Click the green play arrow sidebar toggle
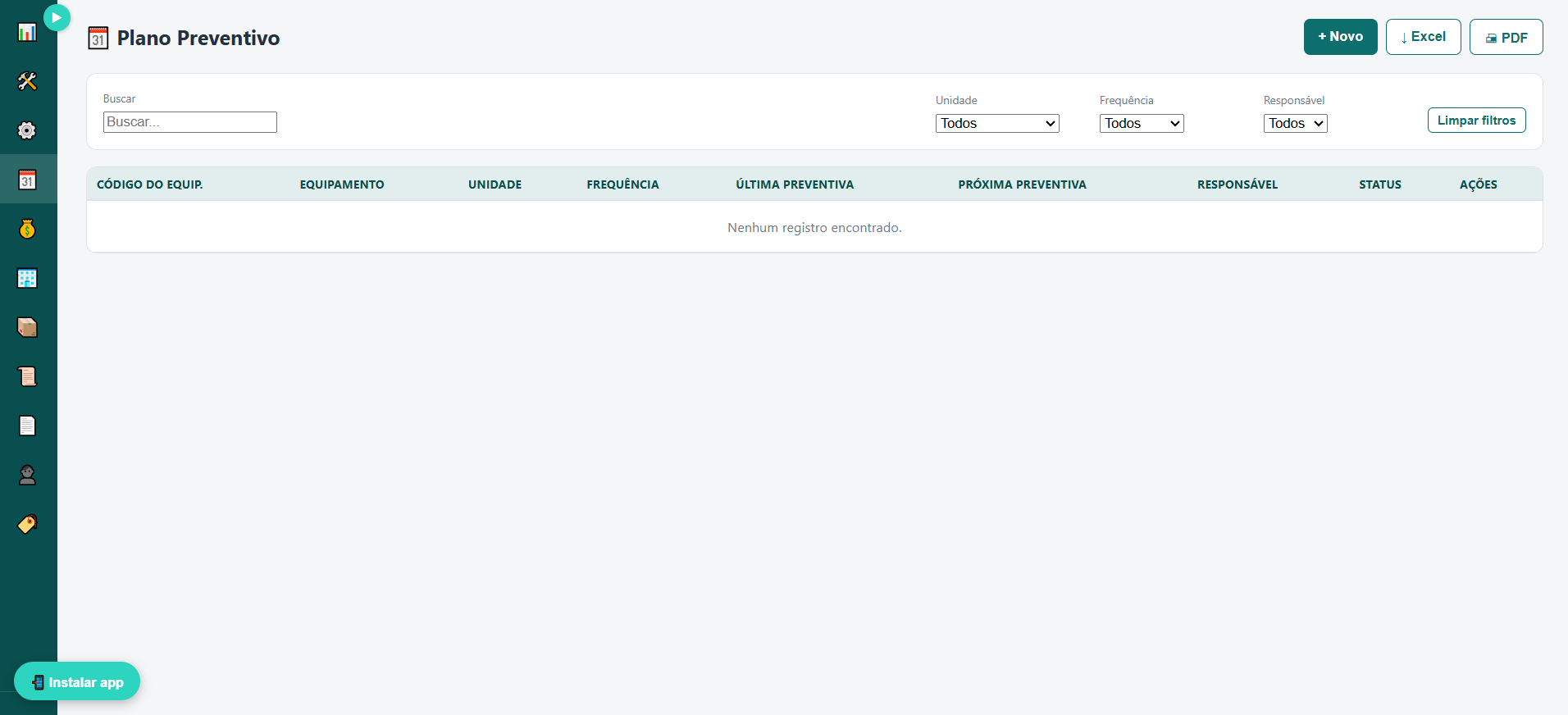This screenshot has width=1568, height=715. click(x=57, y=17)
